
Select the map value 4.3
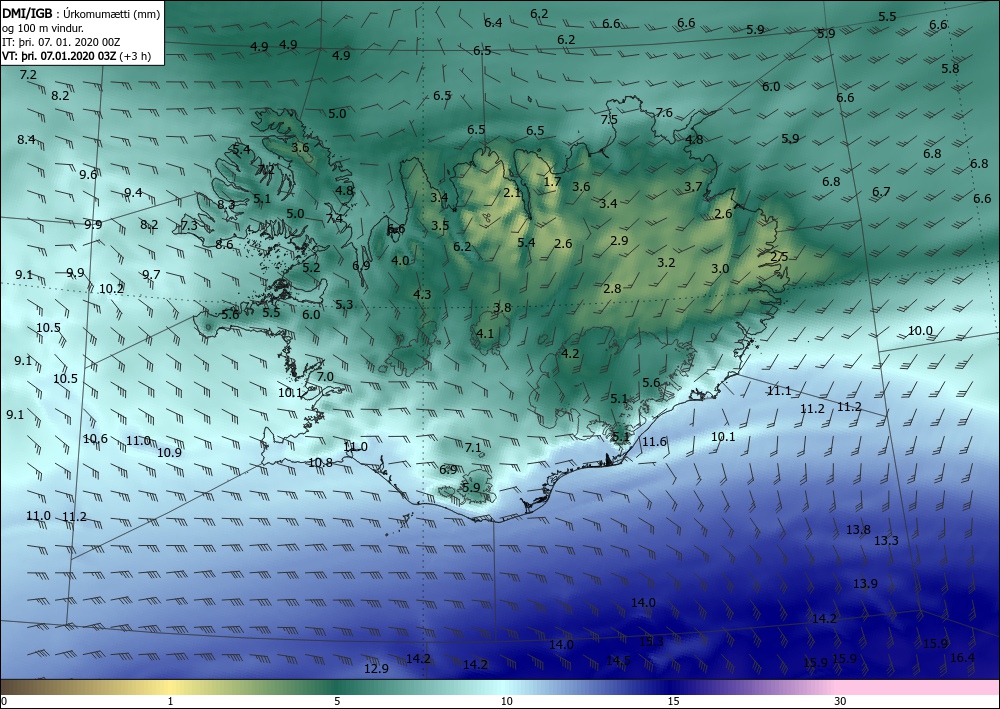422,294
